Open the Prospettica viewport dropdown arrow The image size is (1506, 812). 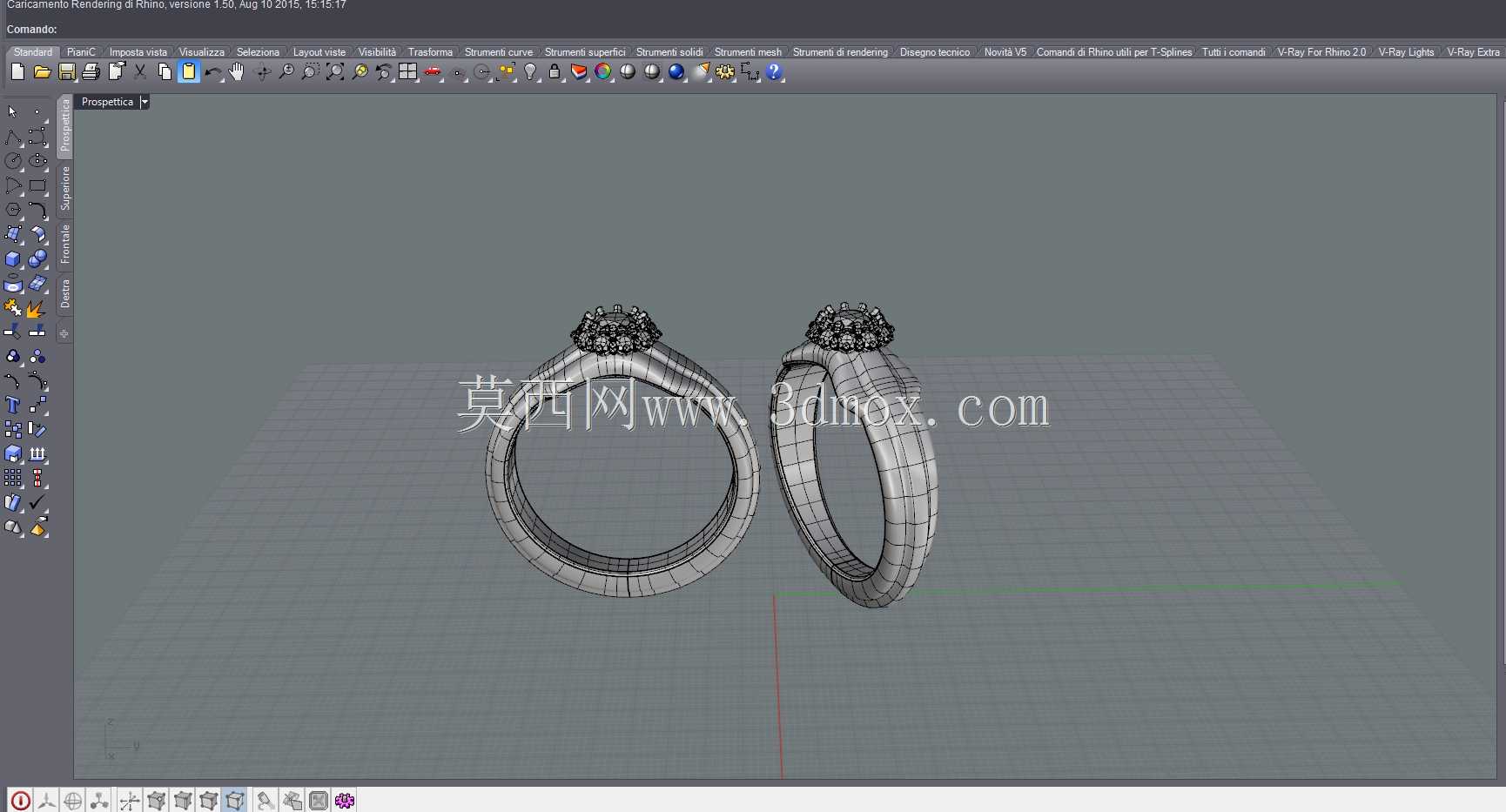click(145, 102)
